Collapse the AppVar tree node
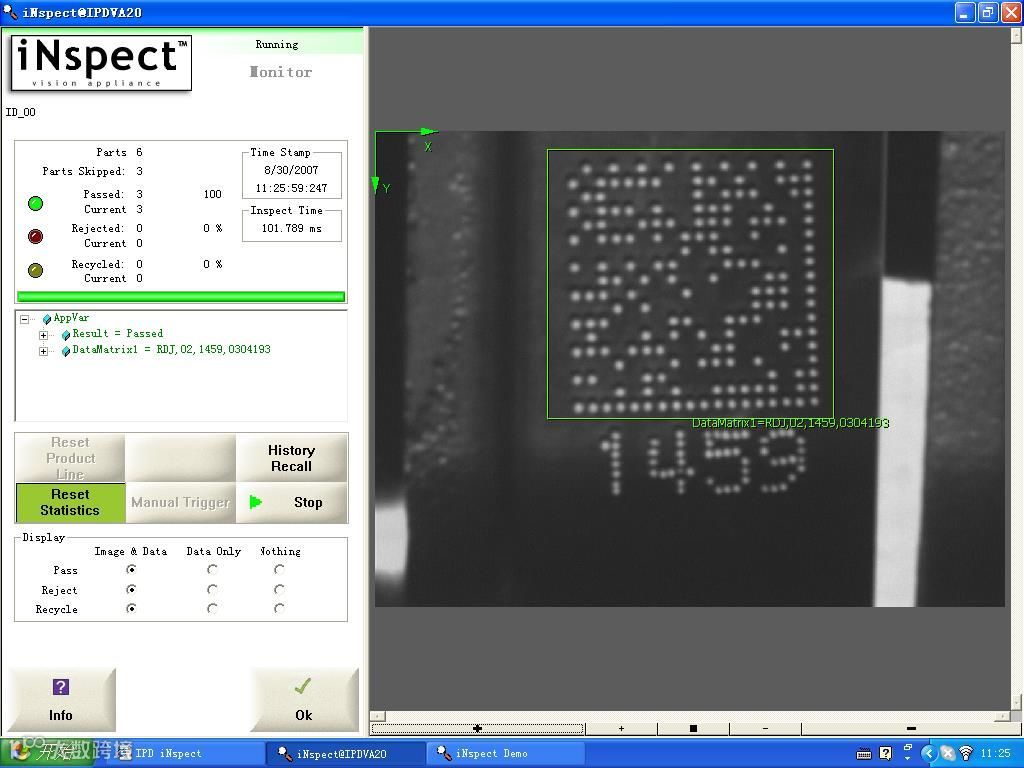 coord(24,319)
